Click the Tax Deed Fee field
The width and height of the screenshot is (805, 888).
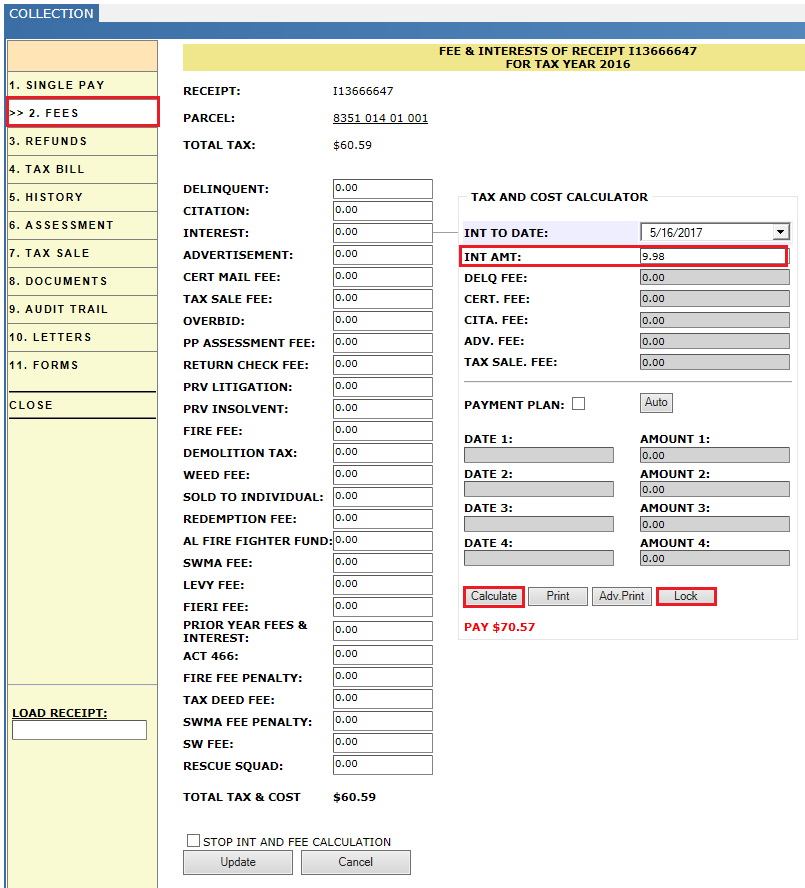[x=382, y=699]
